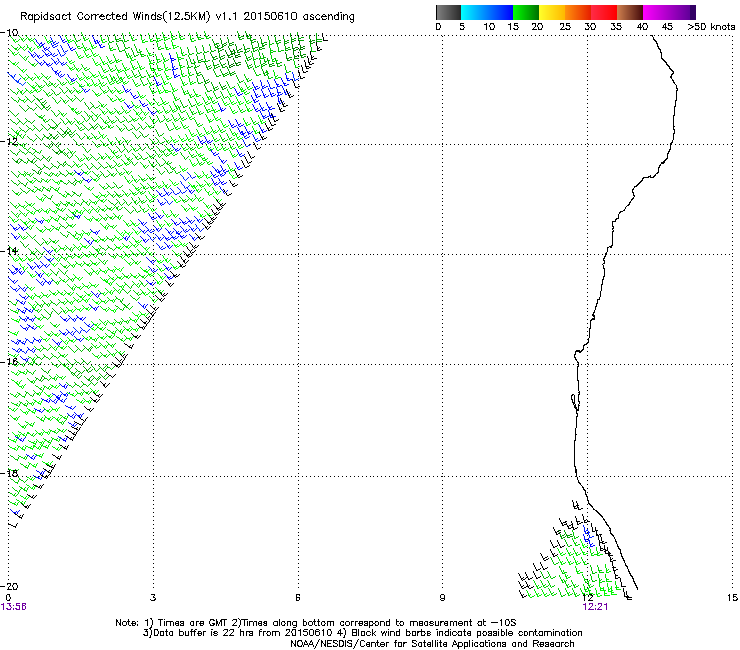The width and height of the screenshot is (740, 650).
Task: Click the '-12' latitude axis label
Action: (x=9, y=141)
